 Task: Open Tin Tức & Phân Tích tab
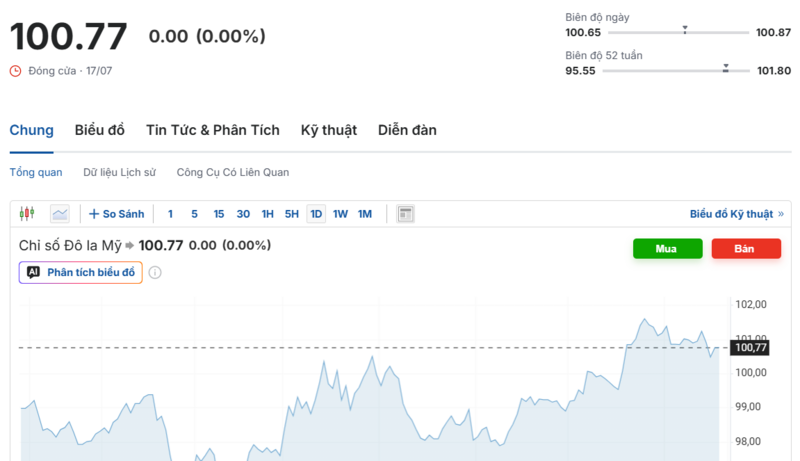(x=213, y=131)
